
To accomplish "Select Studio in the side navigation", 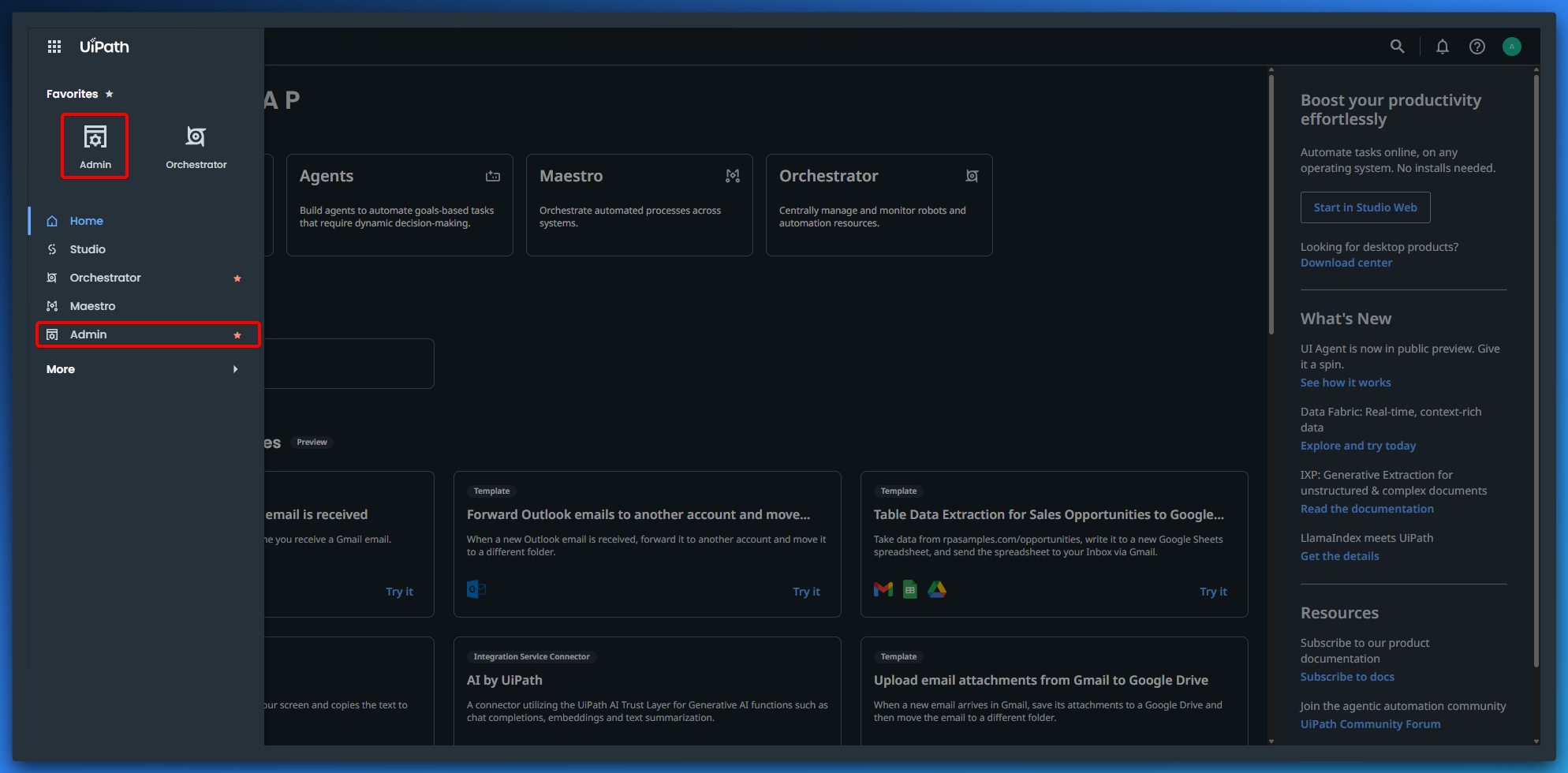I will [145, 249].
